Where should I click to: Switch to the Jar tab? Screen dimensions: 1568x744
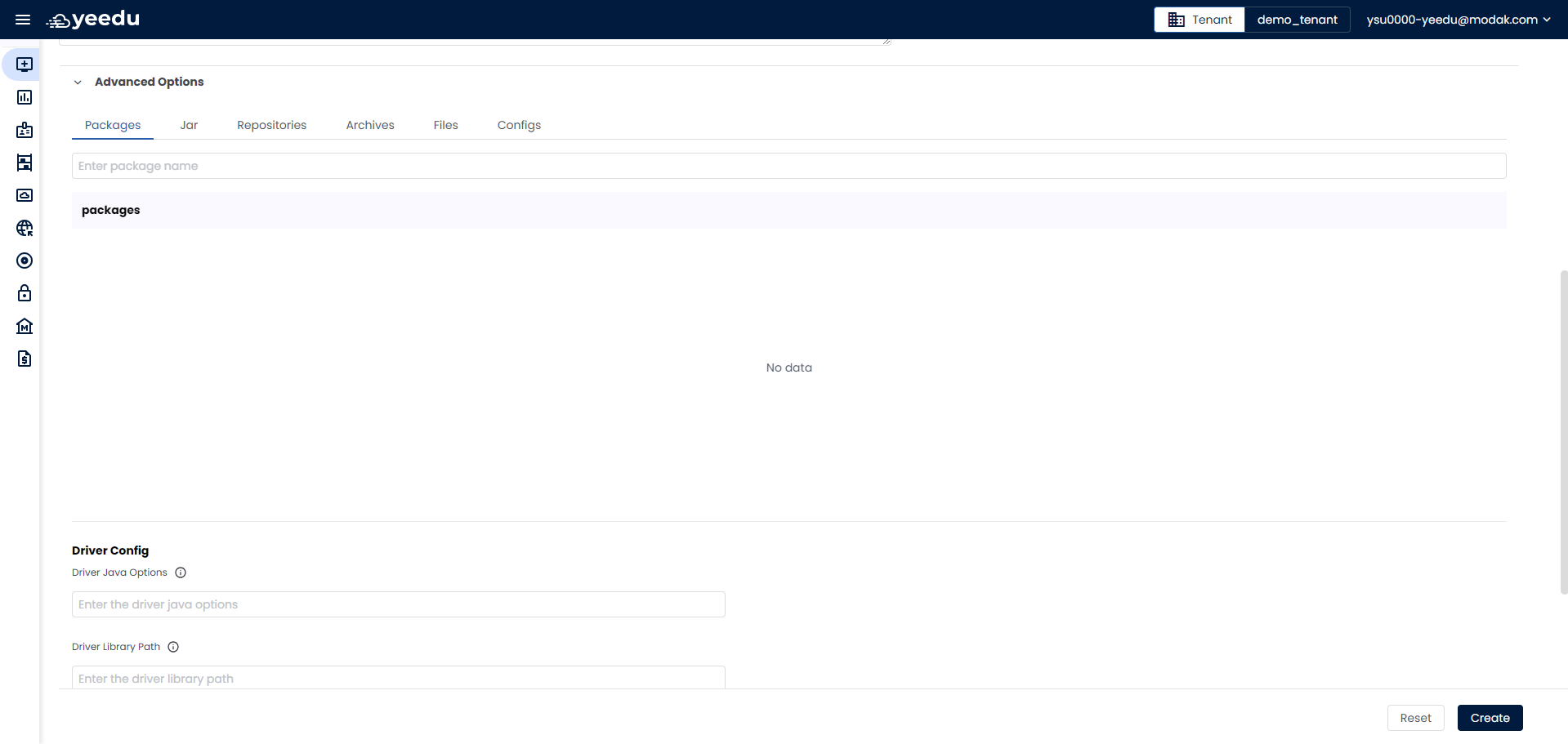point(189,125)
